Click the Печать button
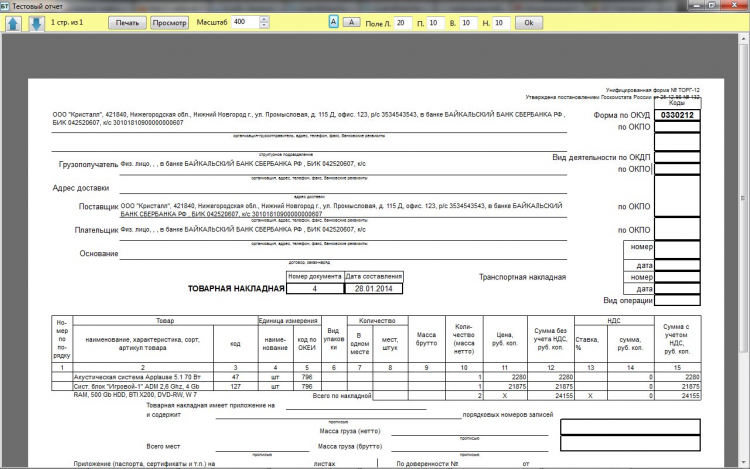 pyautogui.click(x=127, y=22)
